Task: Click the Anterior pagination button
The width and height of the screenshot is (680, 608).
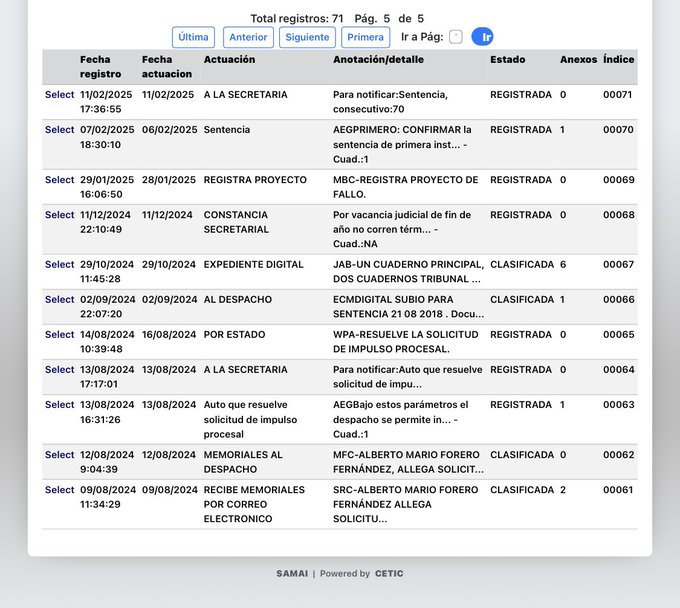Action: tap(248, 37)
